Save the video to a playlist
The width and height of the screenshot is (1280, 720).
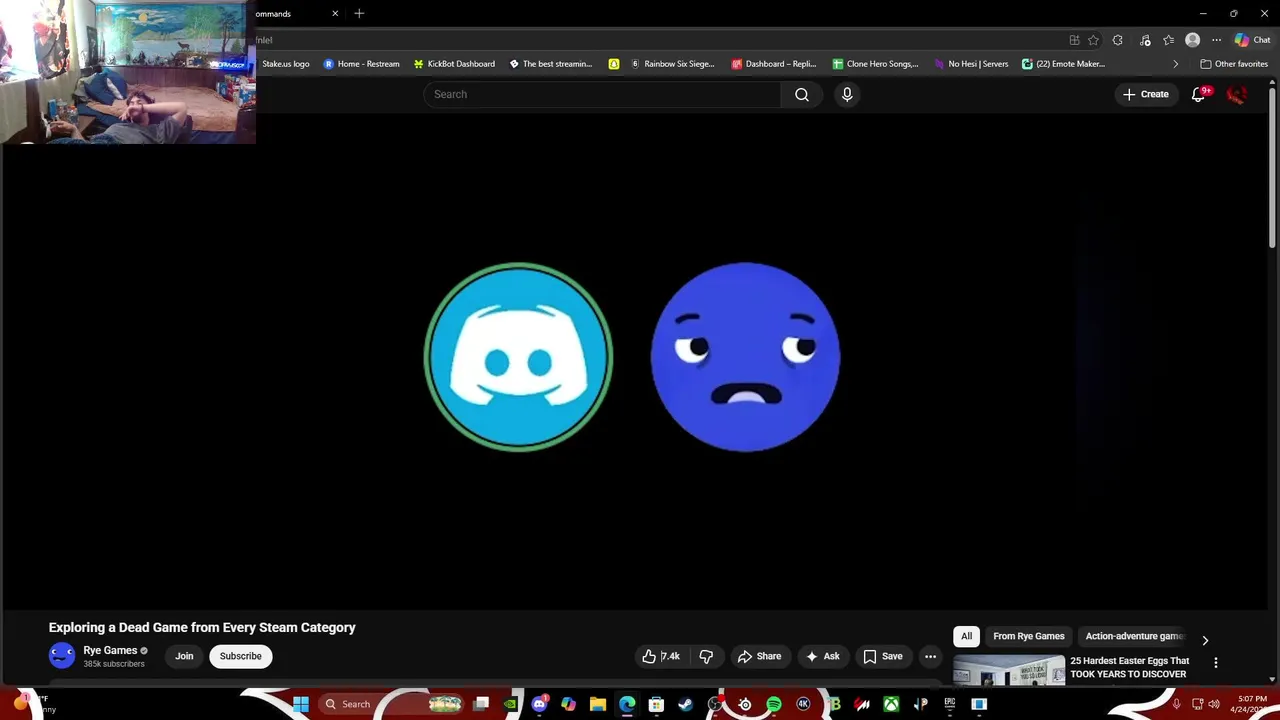click(x=883, y=656)
